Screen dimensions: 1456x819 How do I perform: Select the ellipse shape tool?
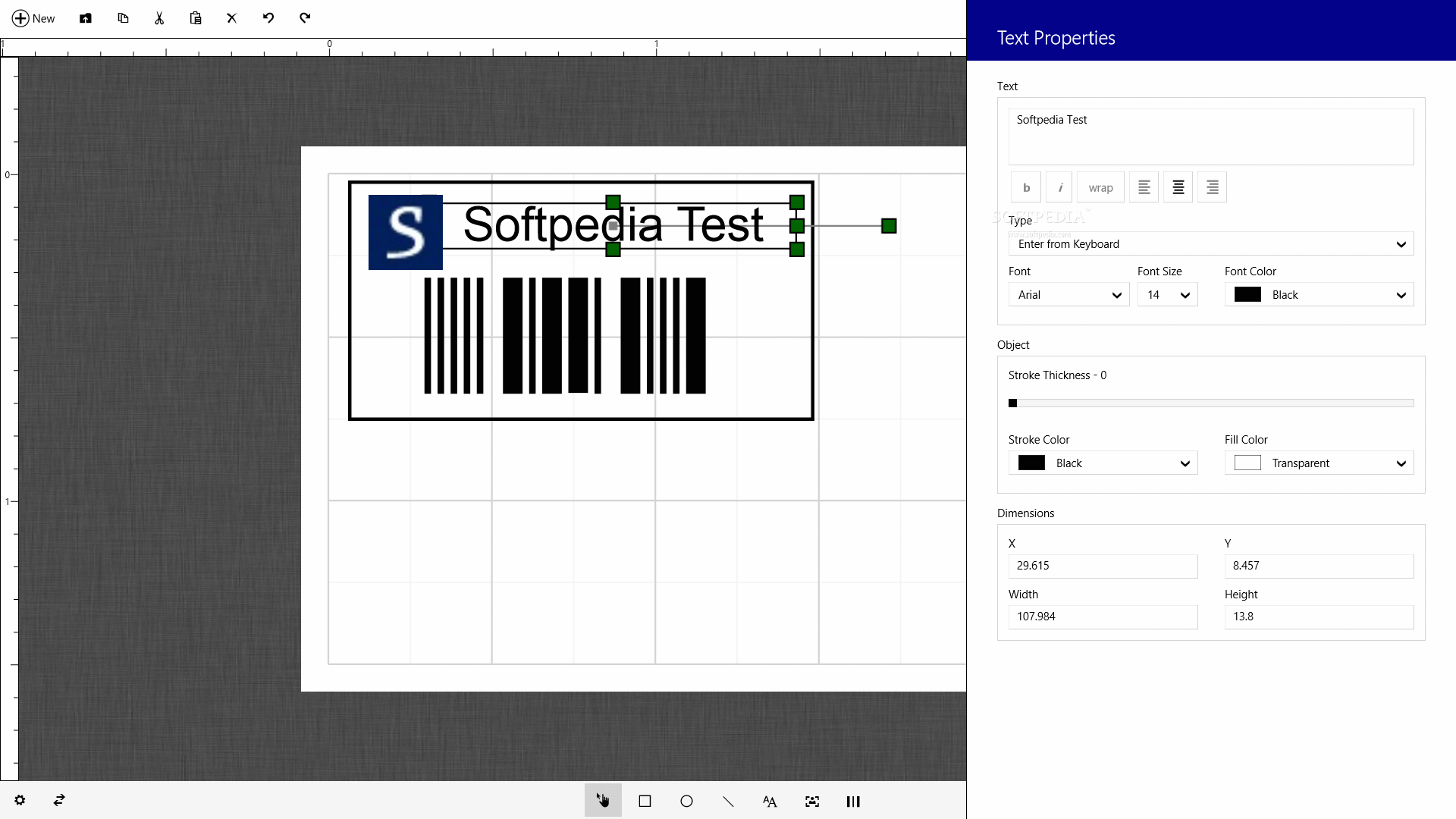(x=686, y=801)
